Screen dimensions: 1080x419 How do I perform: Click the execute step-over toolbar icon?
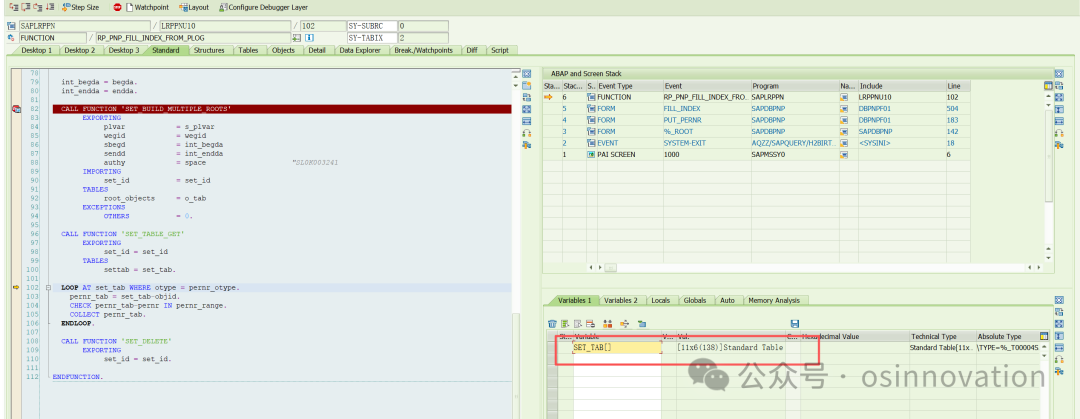coord(25,7)
